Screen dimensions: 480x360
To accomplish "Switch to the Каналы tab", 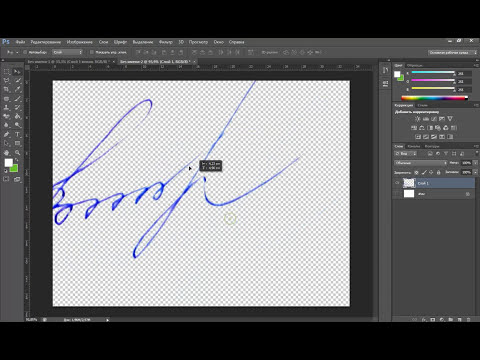I will tap(414, 146).
